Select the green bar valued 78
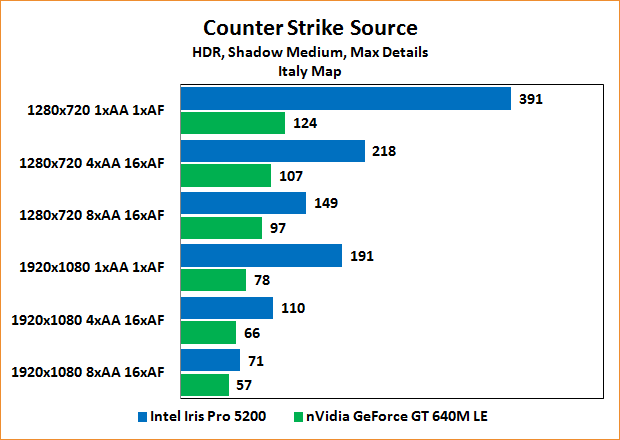Image resolution: width=620 pixels, height=440 pixels. [214, 280]
